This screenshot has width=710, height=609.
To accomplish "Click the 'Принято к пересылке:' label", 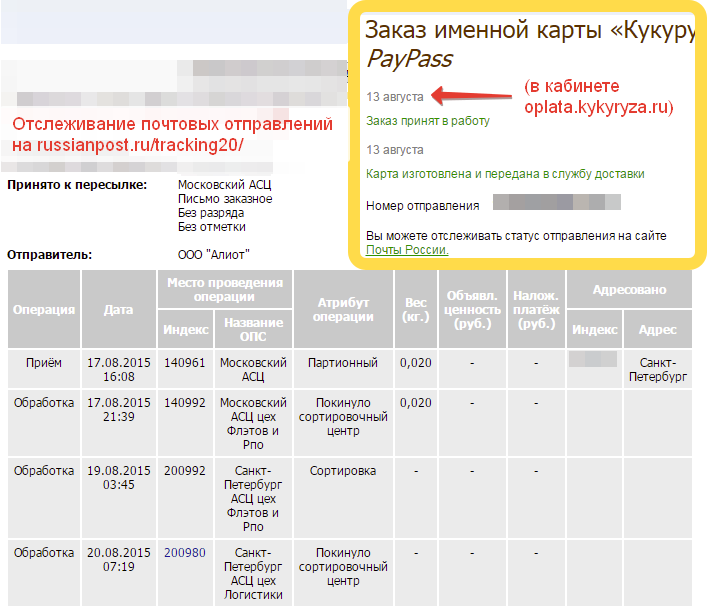I will point(77,185).
